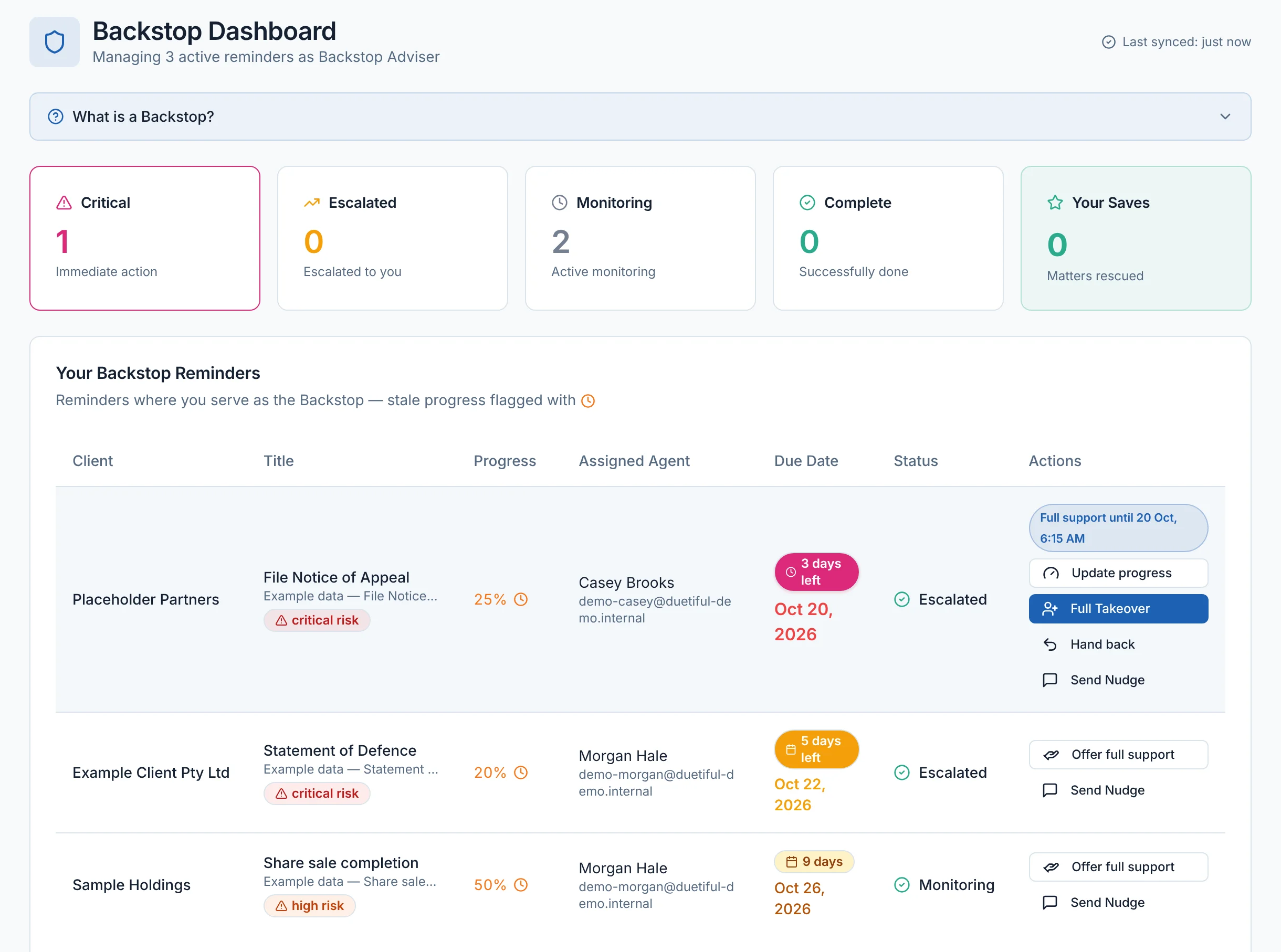Click the shield logo icon beside Backstop Dashboard
The image size is (1281, 952).
coord(54,41)
